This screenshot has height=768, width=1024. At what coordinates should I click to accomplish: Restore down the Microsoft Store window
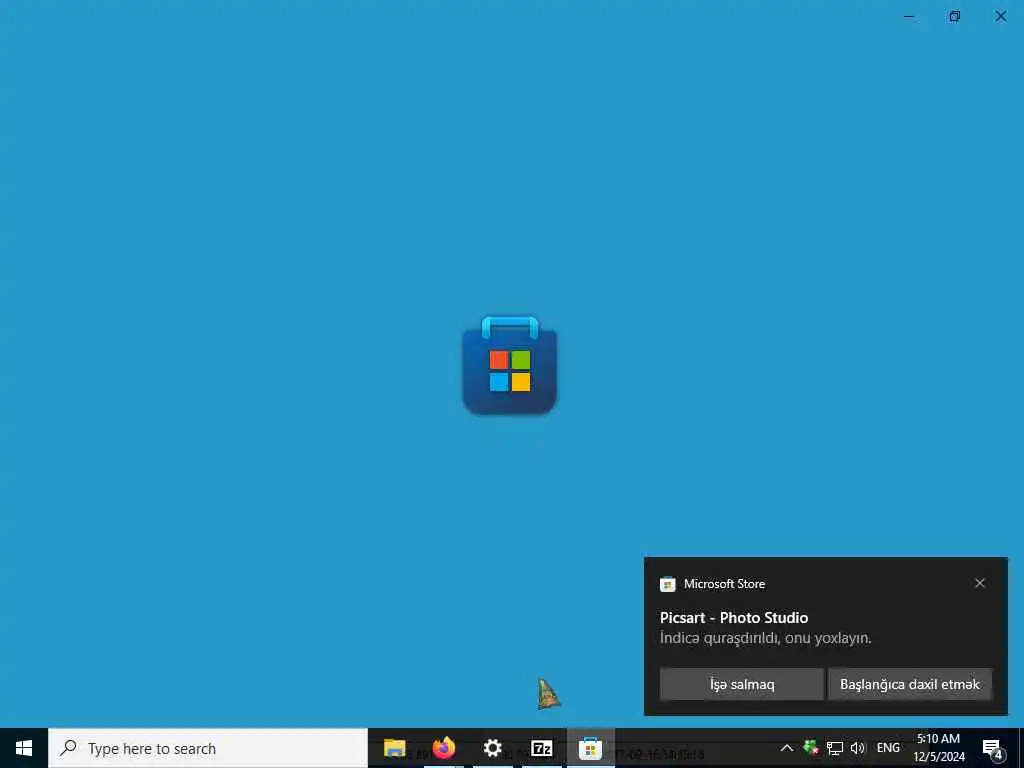pyautogui.click(x=954, y=16)
